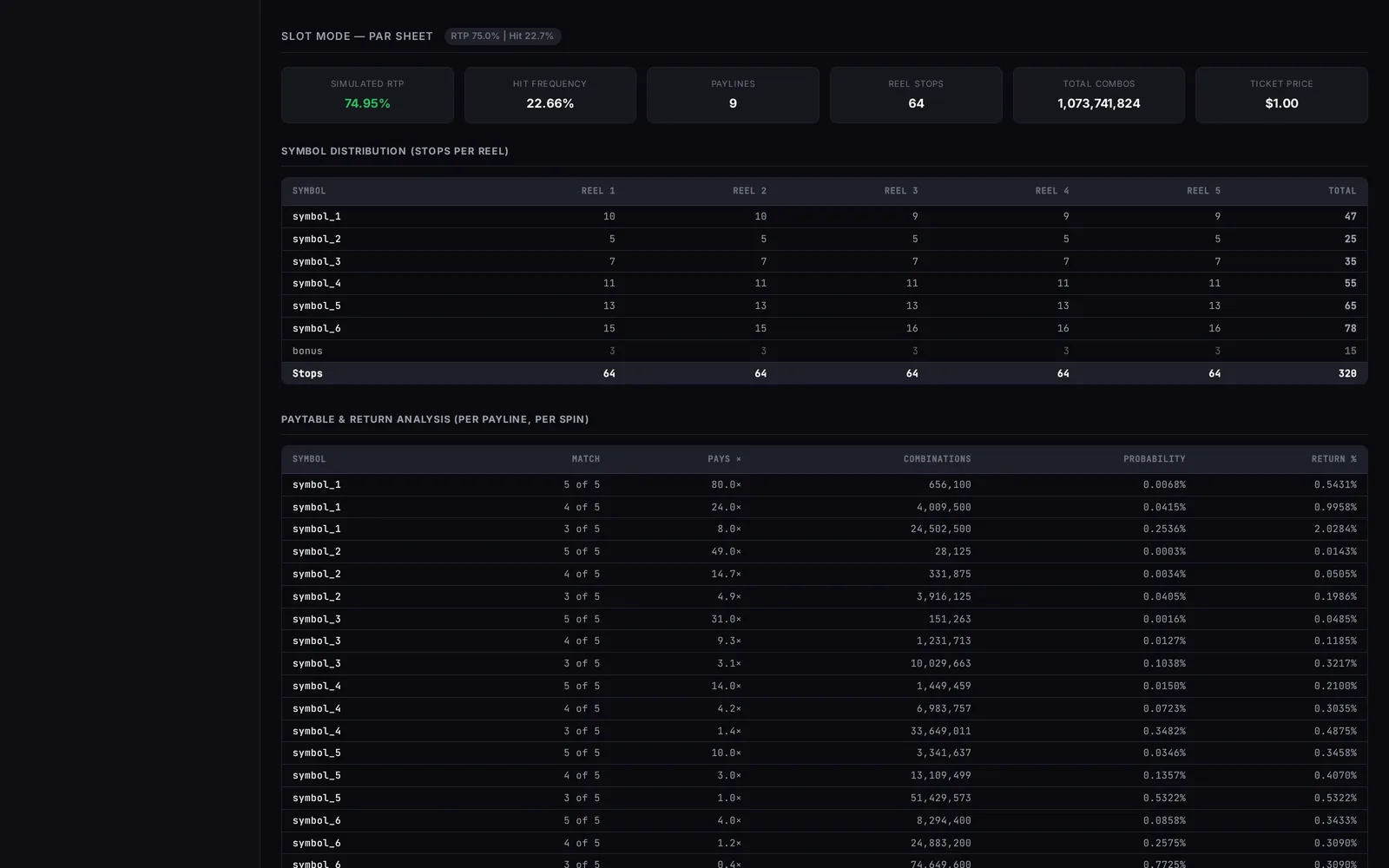The width and height of the screenshot is (1389, 868).
Task: Click the Match column header
Action: point(586,459)
